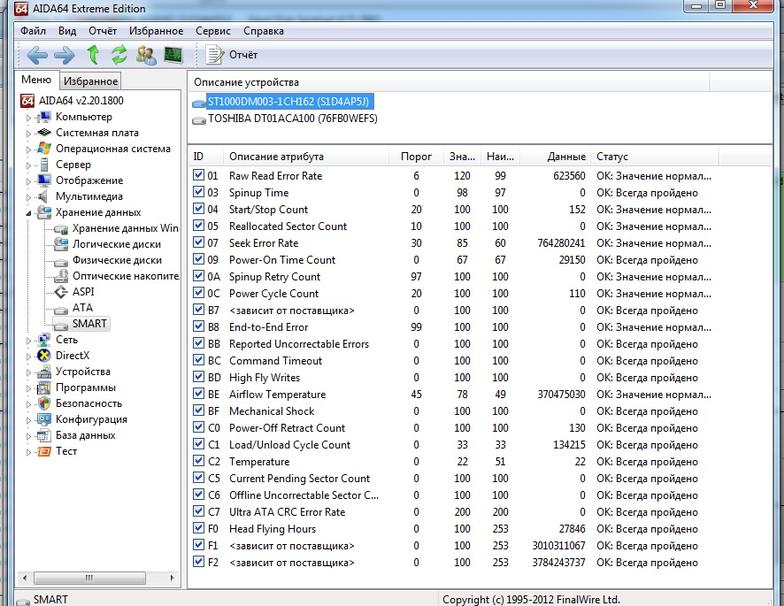
Task: Select the Устройства tree node
Action: coord(83,372)
